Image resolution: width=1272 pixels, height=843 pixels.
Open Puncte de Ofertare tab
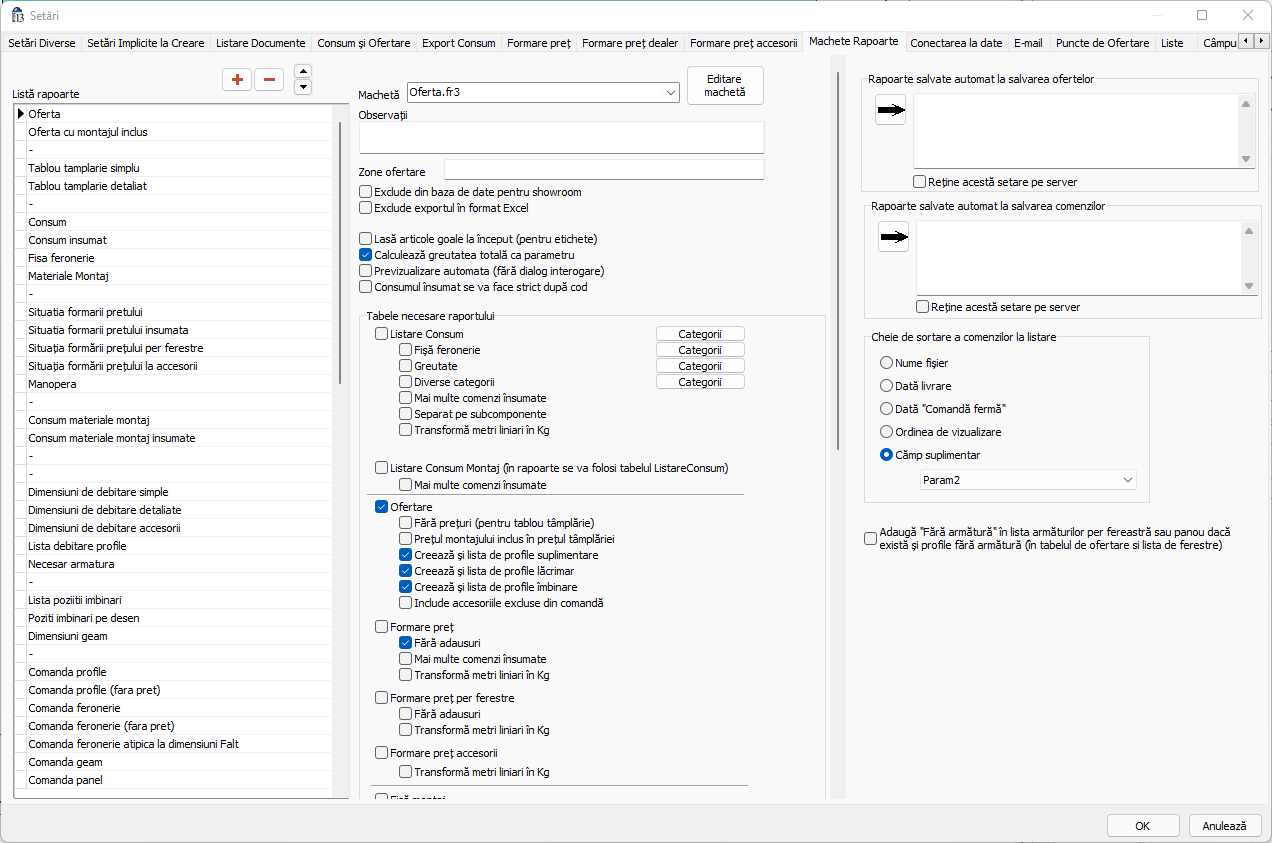click(x=1102, y=43)
